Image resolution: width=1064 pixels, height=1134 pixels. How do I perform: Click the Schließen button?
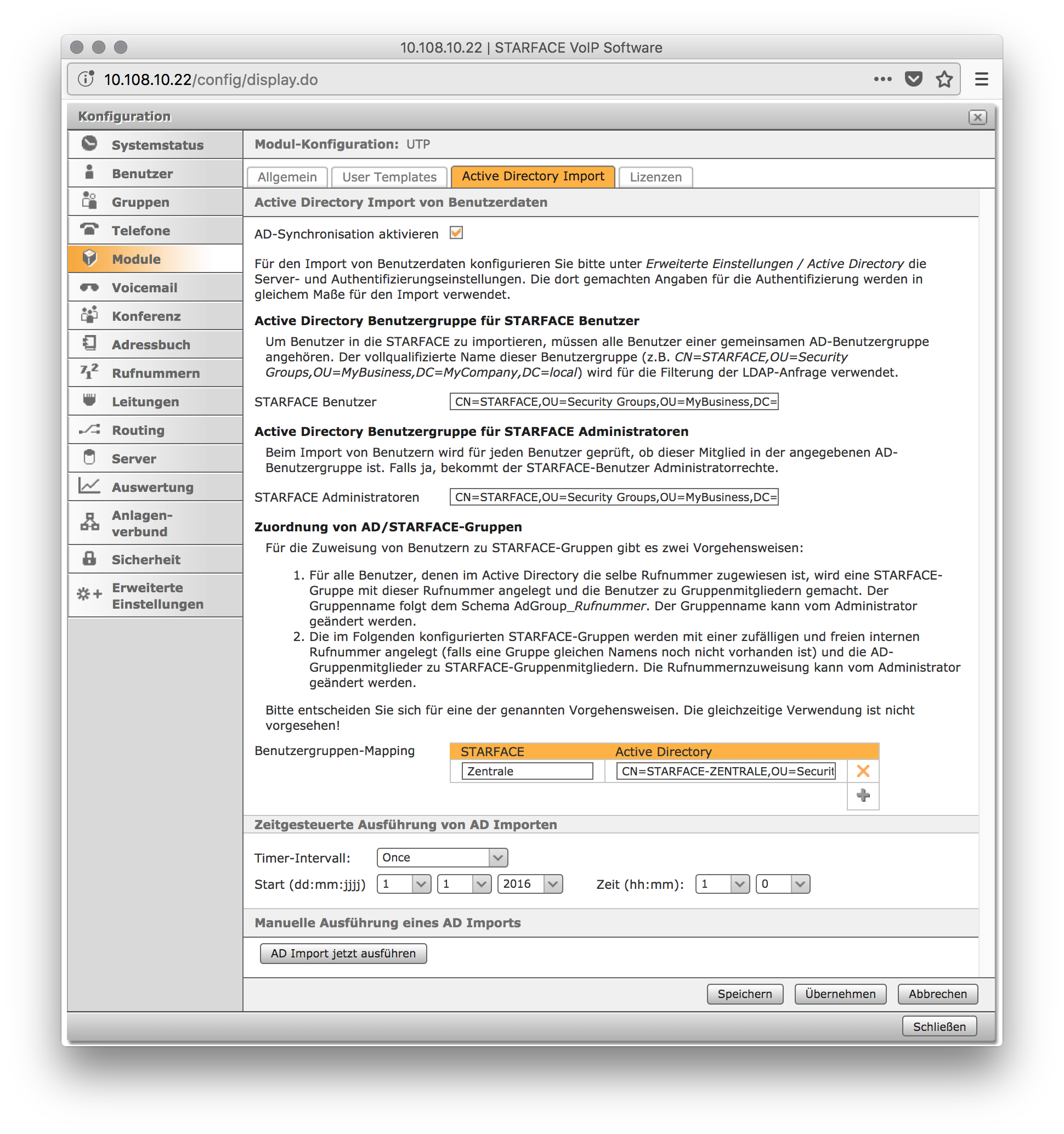pos(940,1027)
